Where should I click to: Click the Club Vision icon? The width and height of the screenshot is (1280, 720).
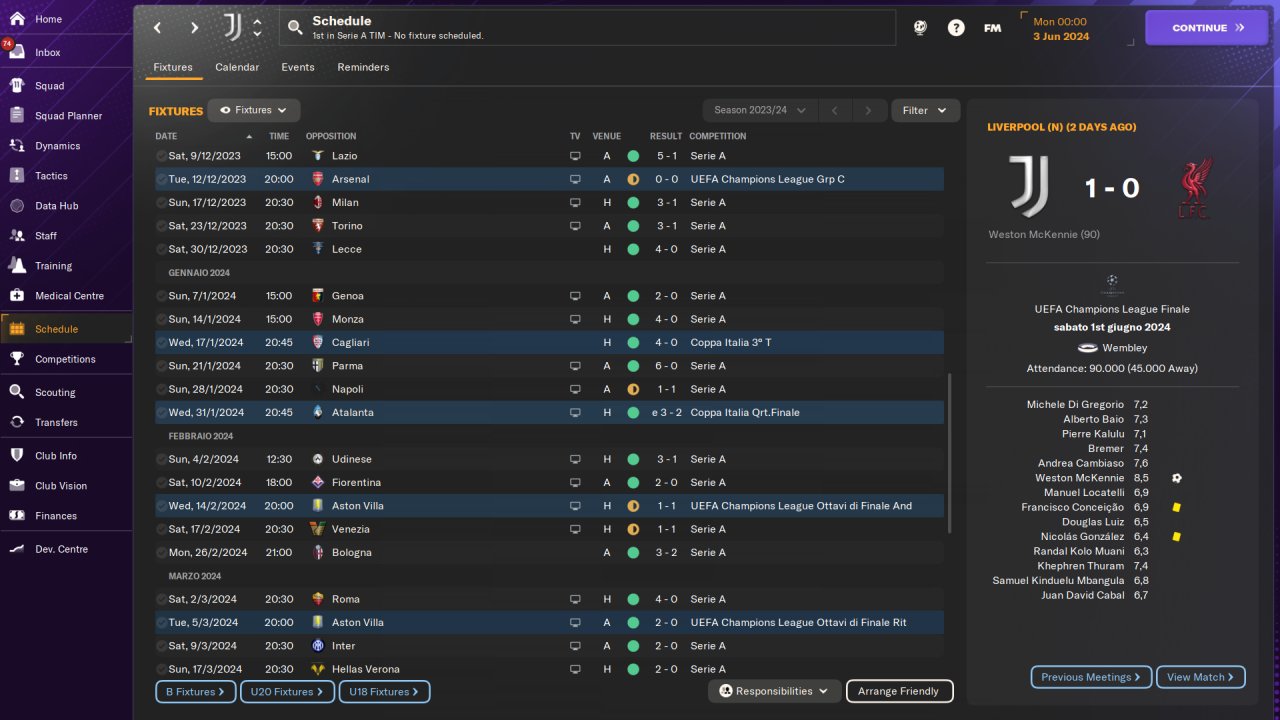16,486
